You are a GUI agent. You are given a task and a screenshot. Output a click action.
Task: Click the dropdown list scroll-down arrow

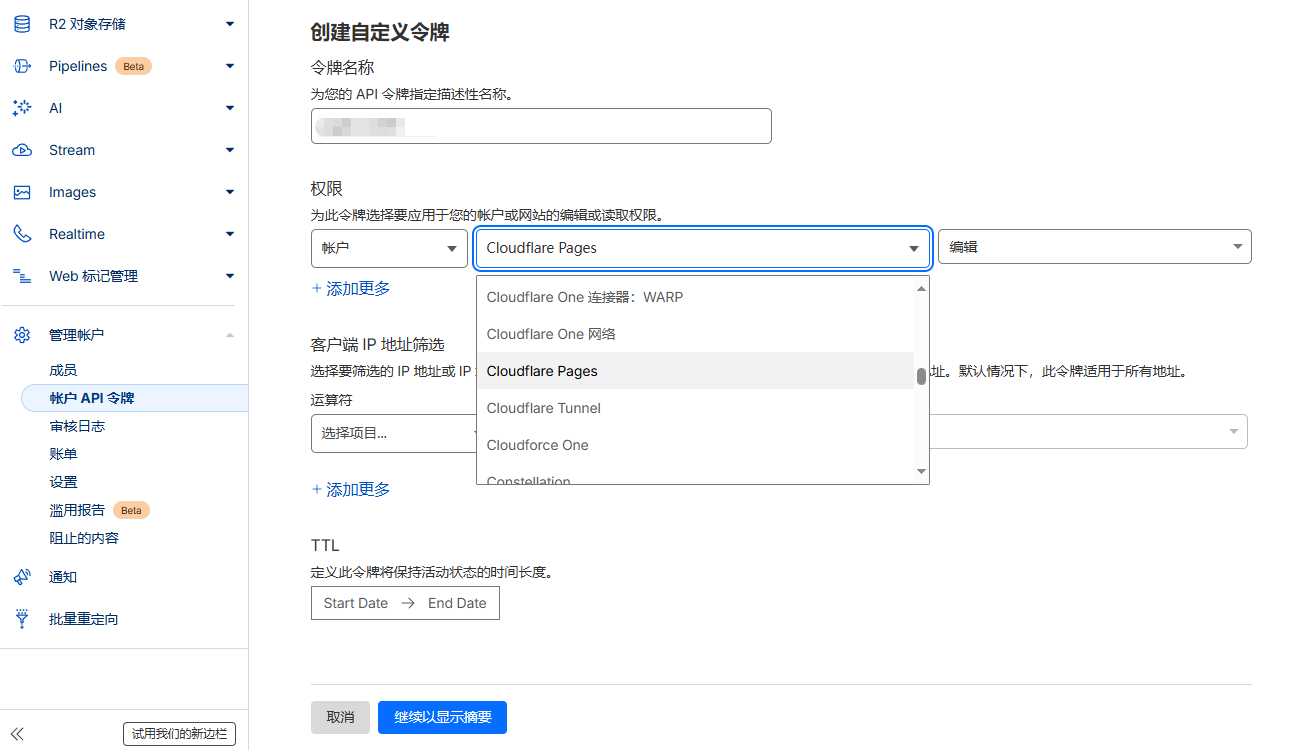[x=922, y=472]
